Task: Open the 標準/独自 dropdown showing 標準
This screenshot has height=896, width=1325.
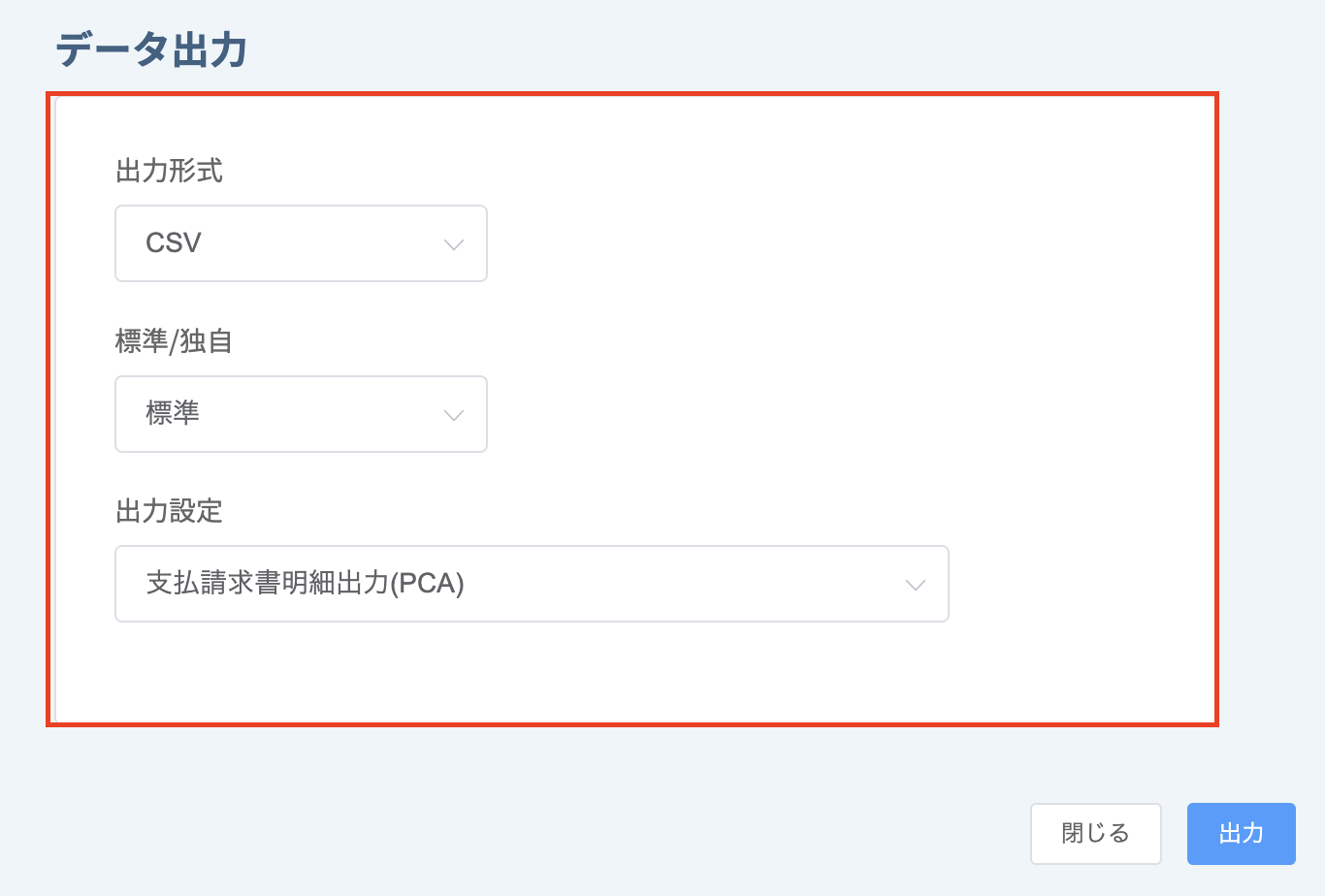Action: (x=301, y=414)
